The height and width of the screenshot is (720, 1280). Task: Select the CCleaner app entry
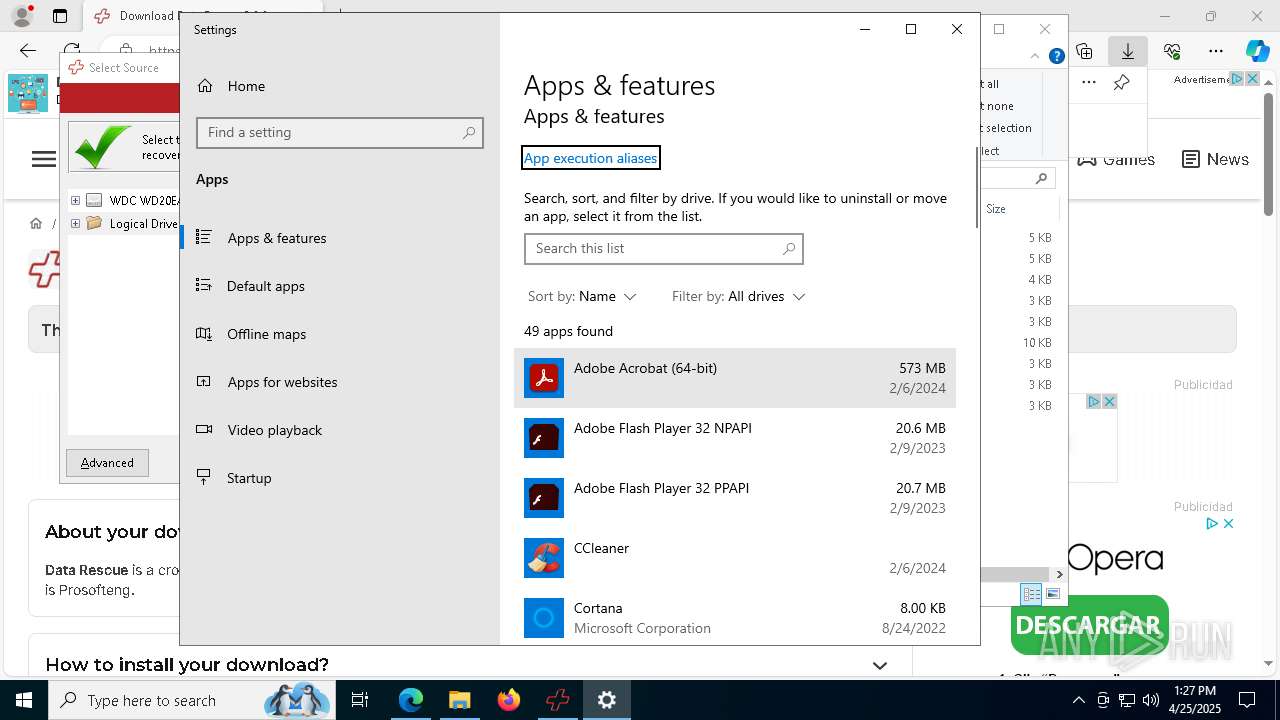pos(735,558)
